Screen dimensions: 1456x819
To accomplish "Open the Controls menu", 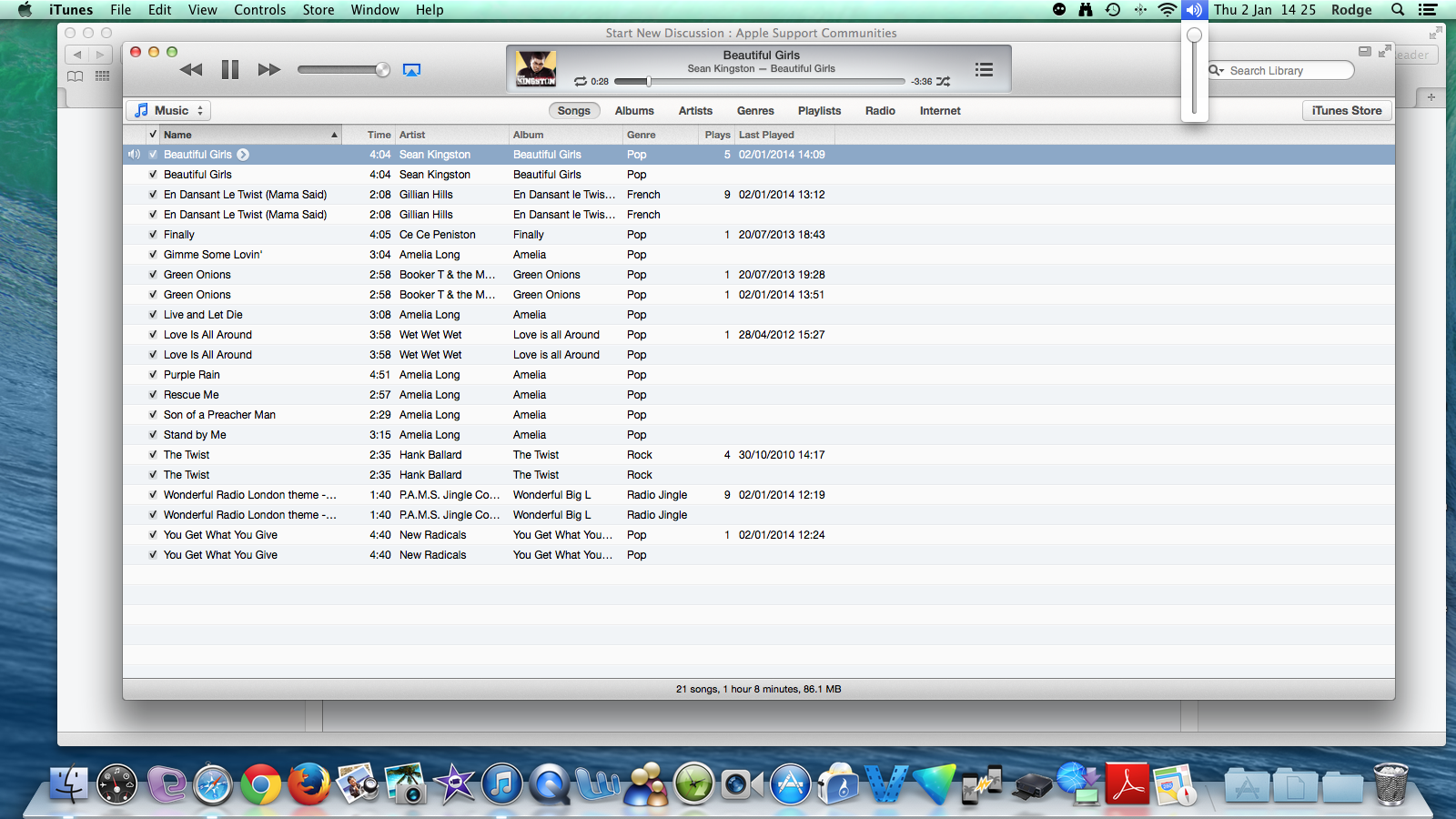I will 260,10.
